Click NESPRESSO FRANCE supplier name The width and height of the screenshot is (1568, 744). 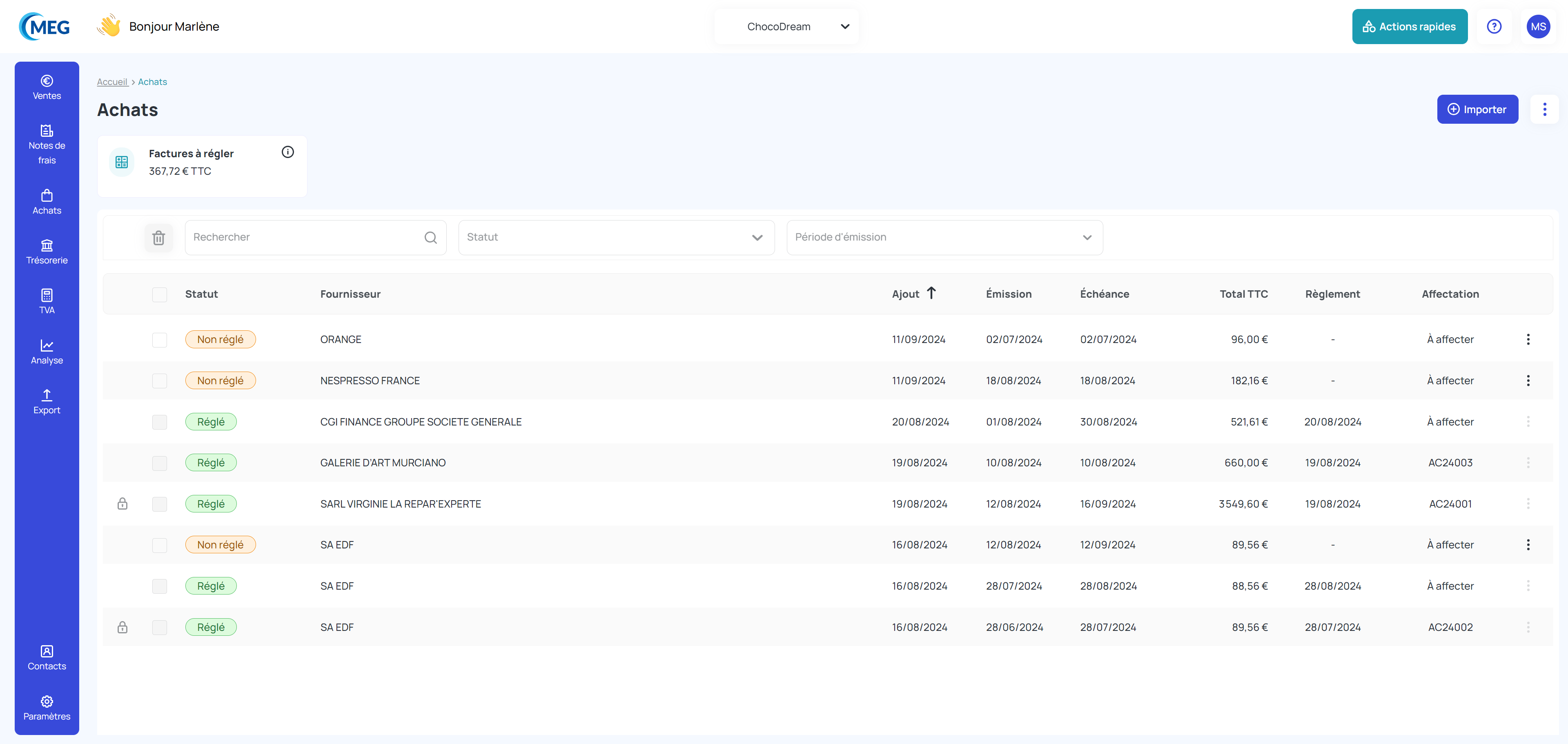(x=370, y=381)
